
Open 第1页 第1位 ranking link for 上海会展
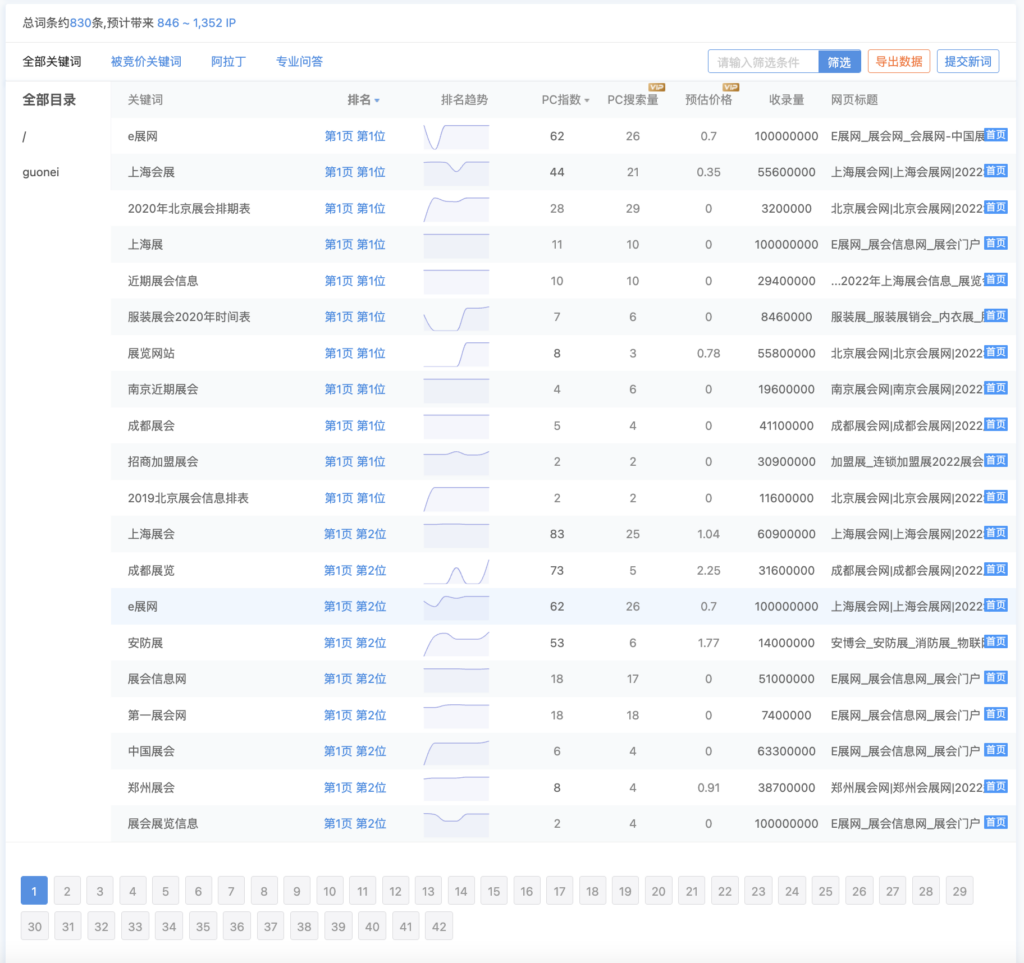coord(355,172)
